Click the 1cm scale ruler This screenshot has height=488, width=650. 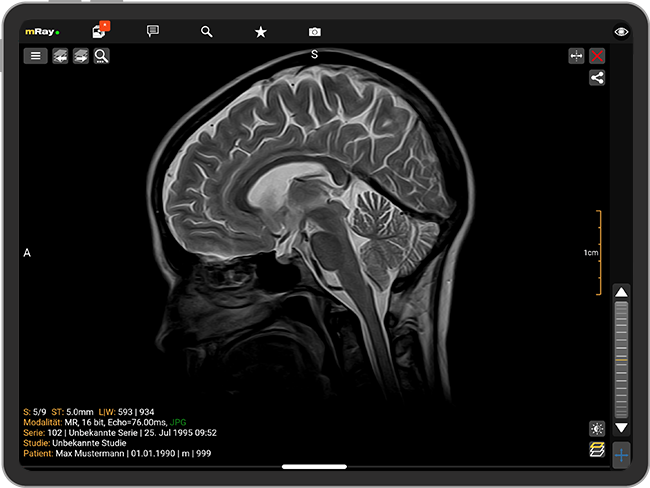[x=598, y=253]
